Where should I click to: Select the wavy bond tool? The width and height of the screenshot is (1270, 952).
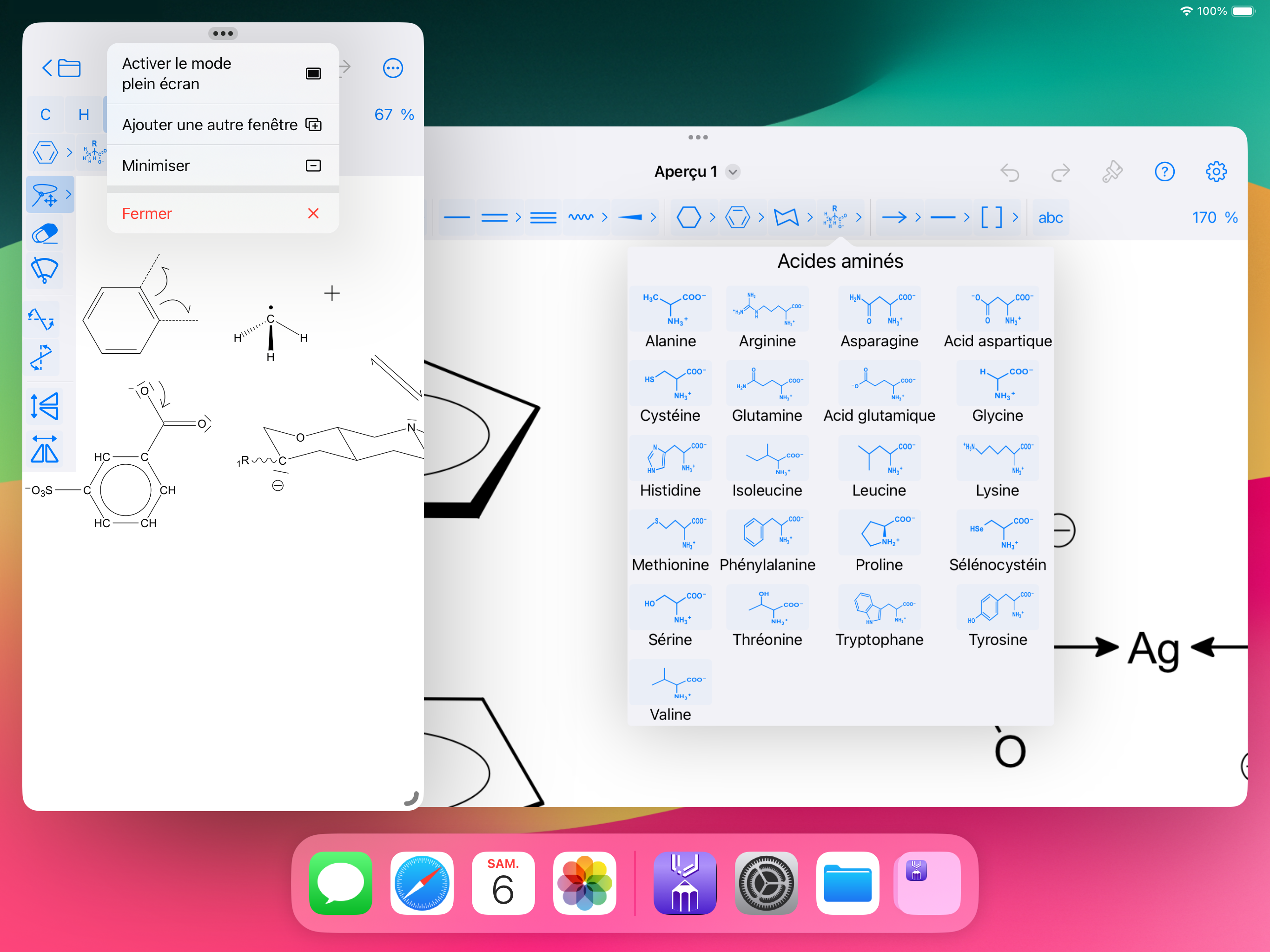coord(581,218)
